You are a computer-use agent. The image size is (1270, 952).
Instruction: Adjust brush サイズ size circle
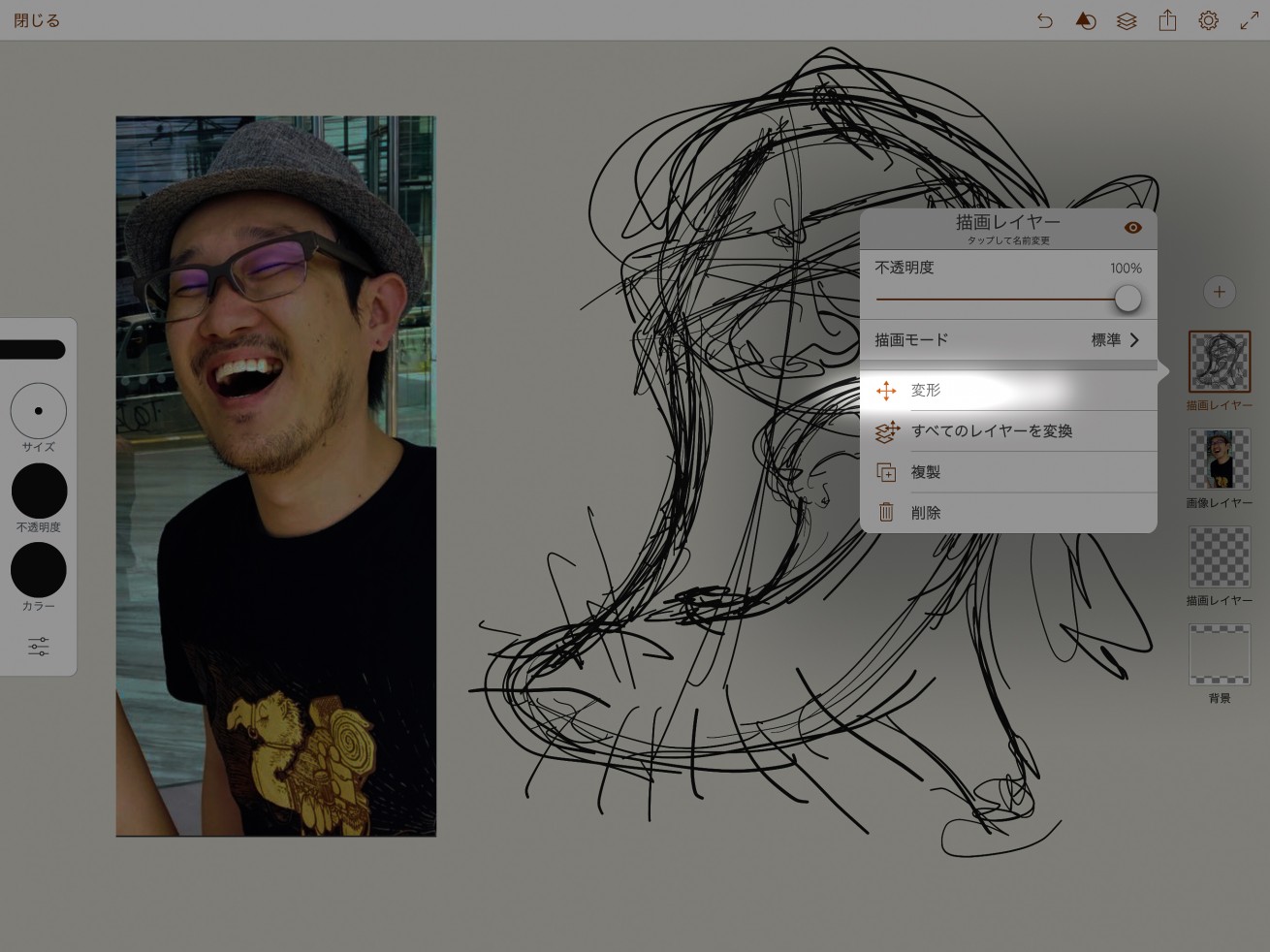(38, 411)
